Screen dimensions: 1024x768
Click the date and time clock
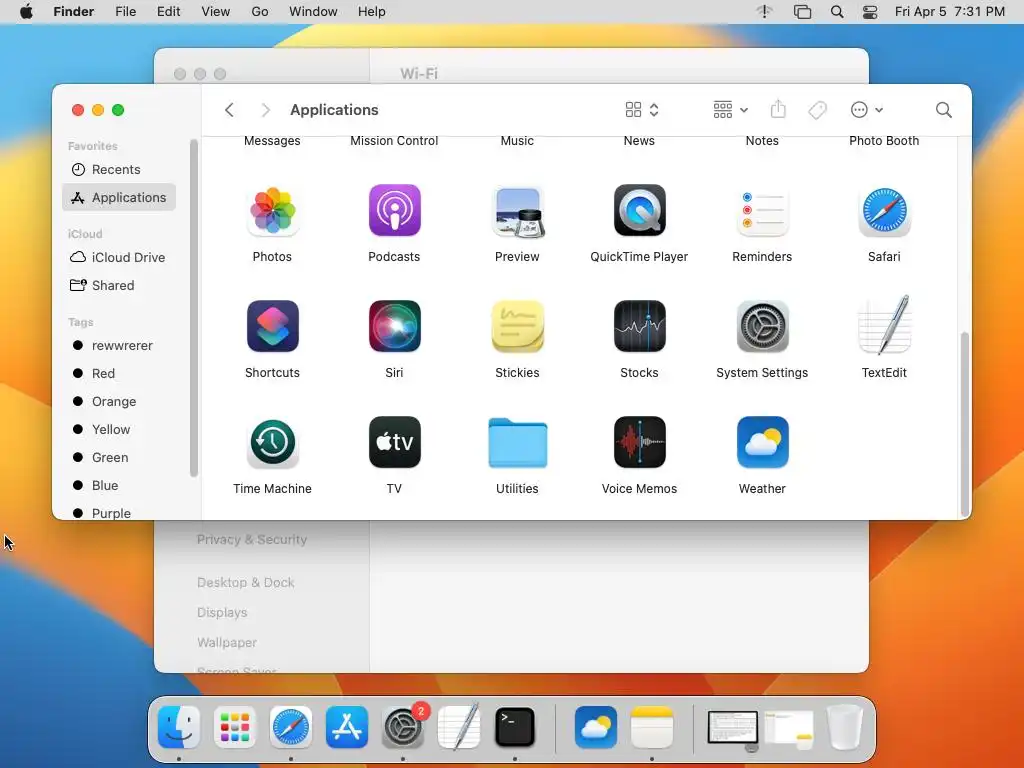point(950,12)
